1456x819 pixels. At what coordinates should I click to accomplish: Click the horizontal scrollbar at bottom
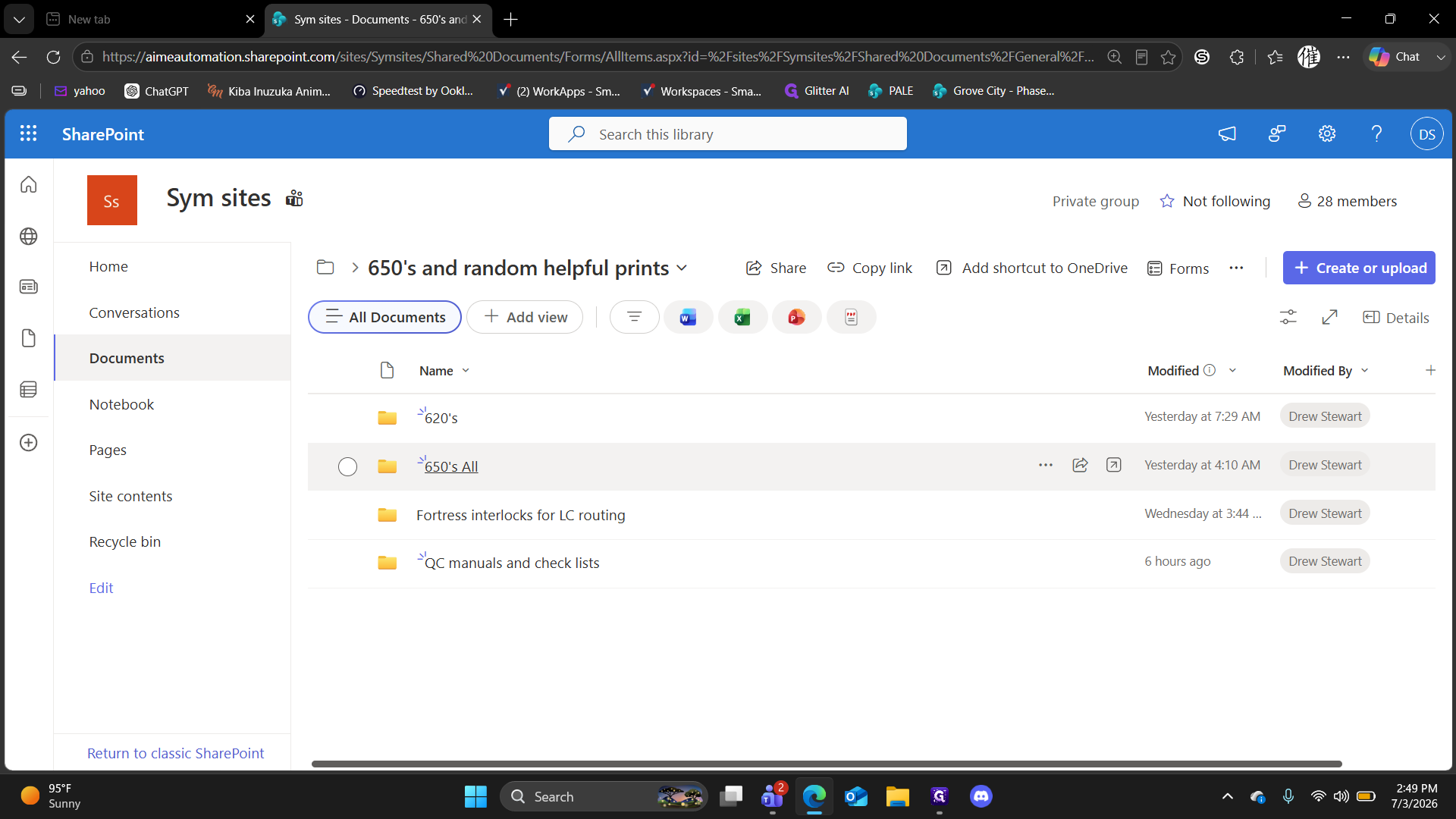827,764
